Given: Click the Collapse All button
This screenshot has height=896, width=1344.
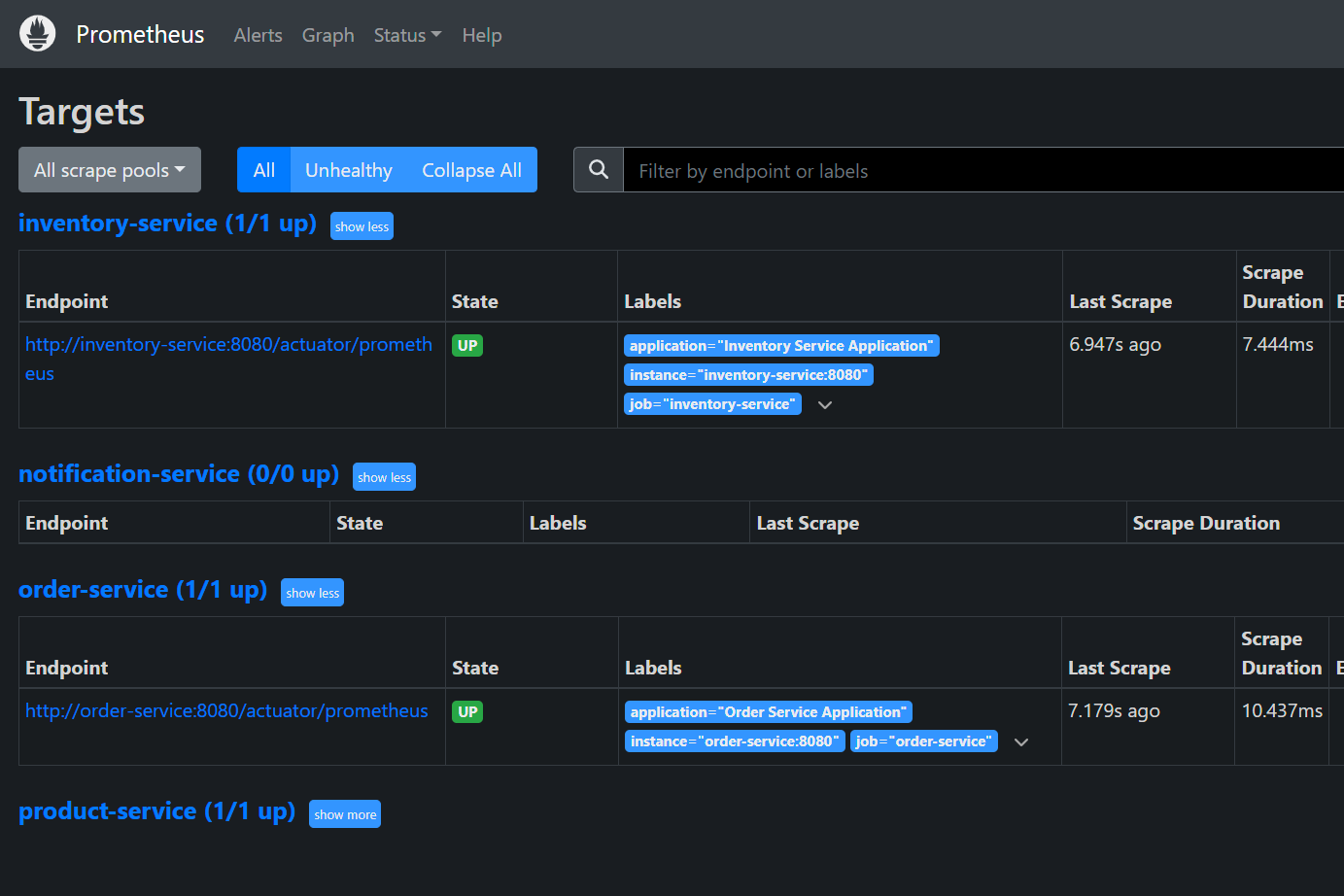Looking at the screenshot, I should point(471,169).
